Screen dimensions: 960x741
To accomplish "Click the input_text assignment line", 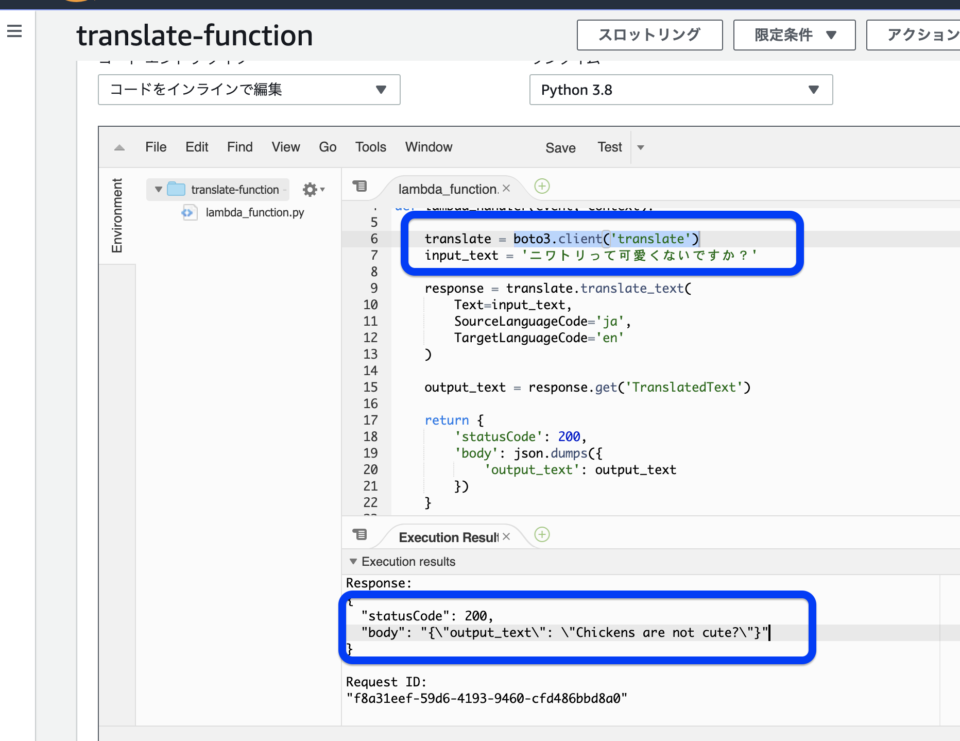I will (591, 255).
